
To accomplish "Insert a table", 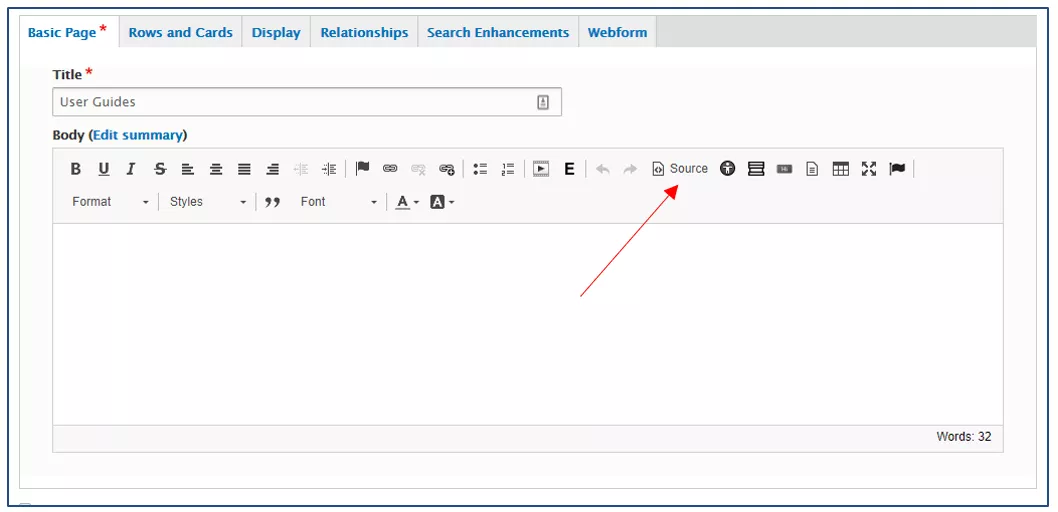I will (x=841, y=169).
